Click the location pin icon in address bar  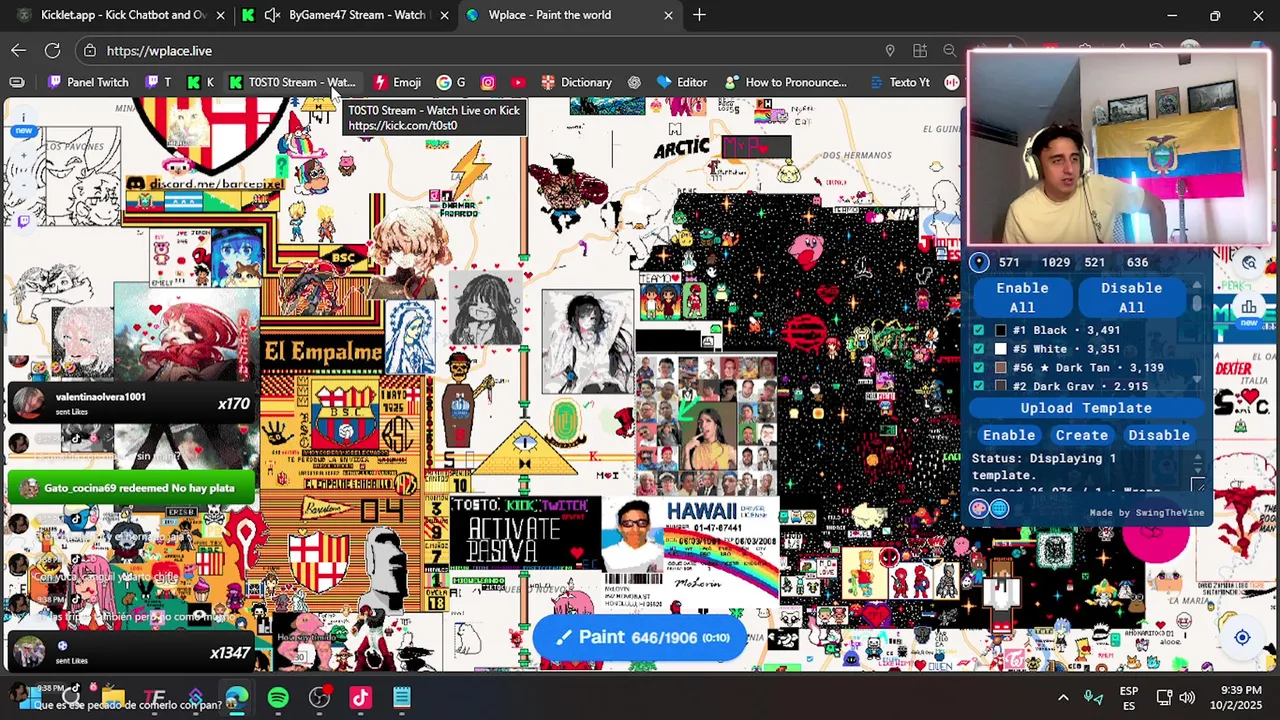(x=890, y=50)
